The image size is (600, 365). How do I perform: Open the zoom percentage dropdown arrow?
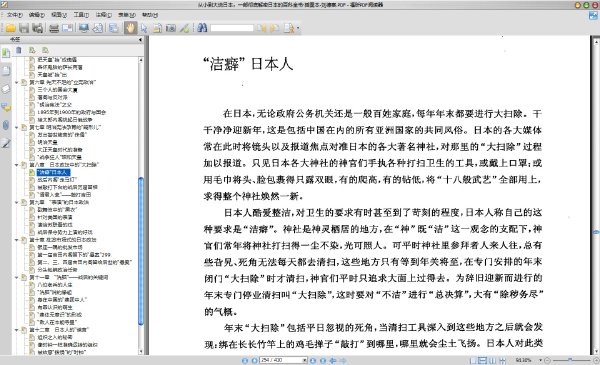tap(541, 360)
